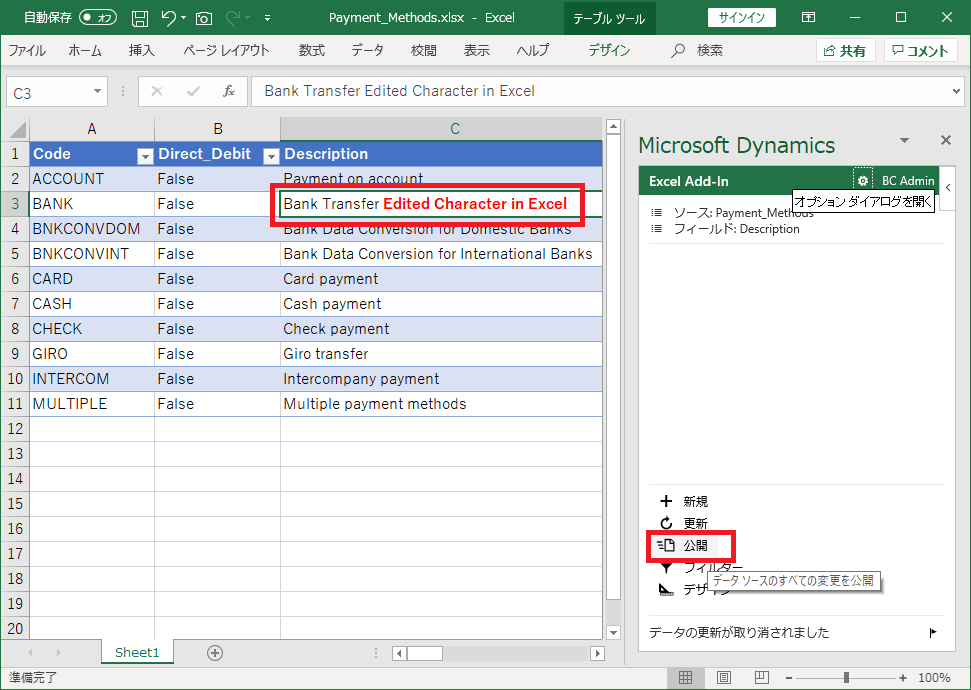Screen dimensions: 971x690
Task: Click the Redo arrow icon
Action: [233, 18]
